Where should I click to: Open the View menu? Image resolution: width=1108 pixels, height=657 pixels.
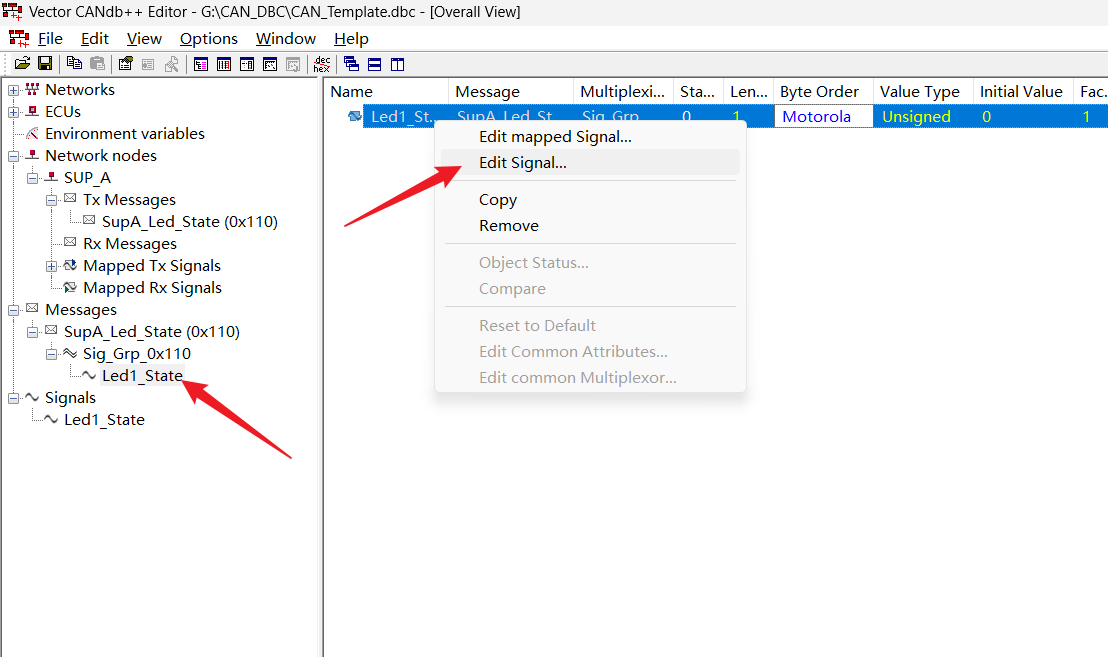pos(144,39)
